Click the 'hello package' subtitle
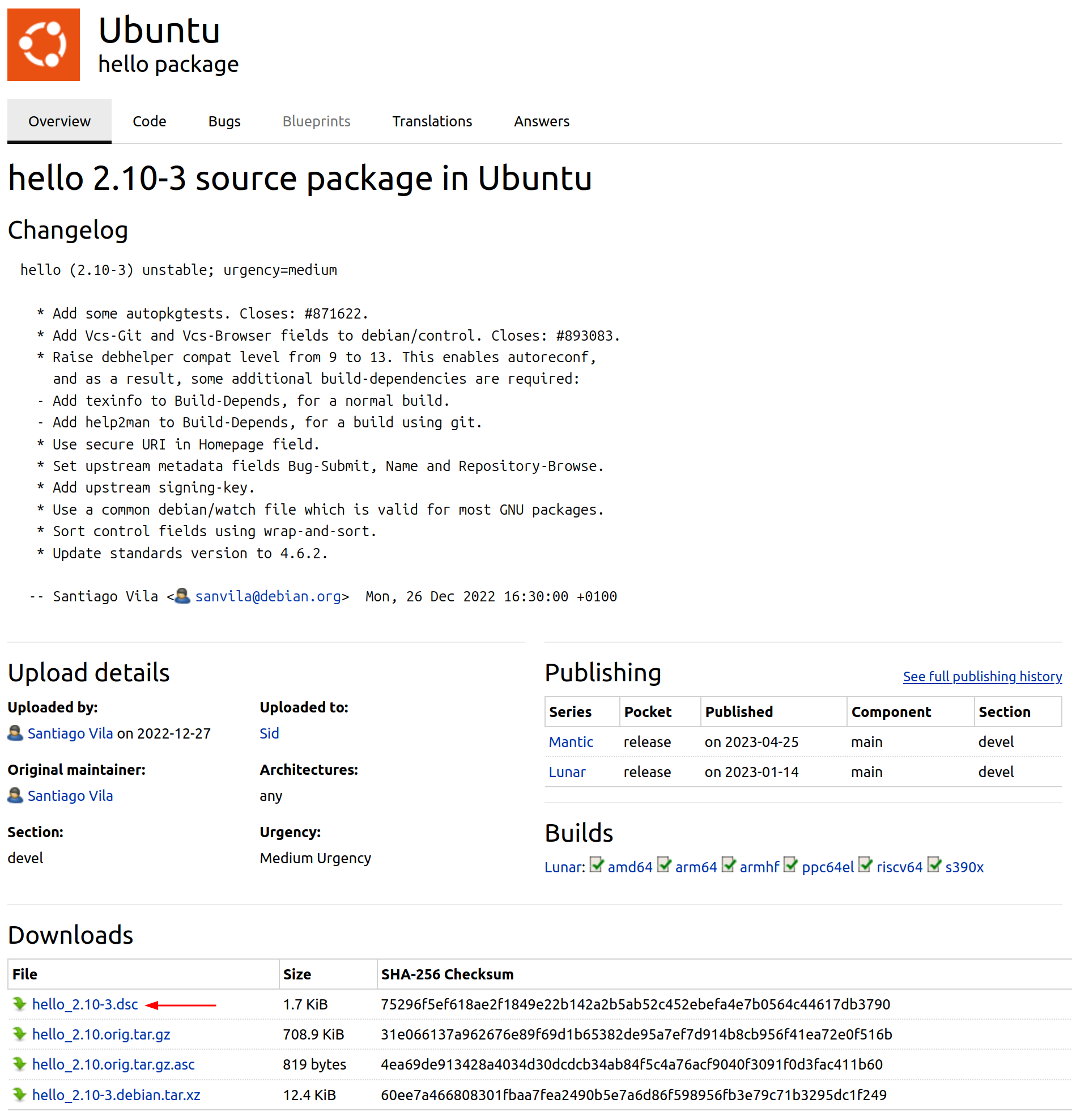The image size is (1072, 1120). (168, 64)
